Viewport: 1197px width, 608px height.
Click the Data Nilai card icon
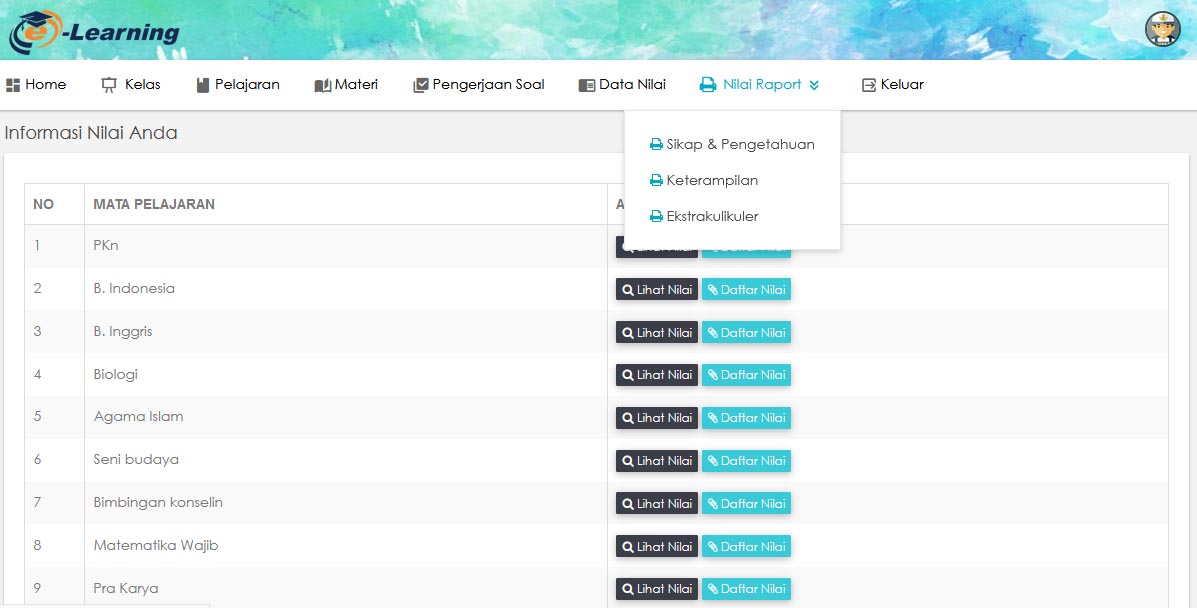coord(586,85)
